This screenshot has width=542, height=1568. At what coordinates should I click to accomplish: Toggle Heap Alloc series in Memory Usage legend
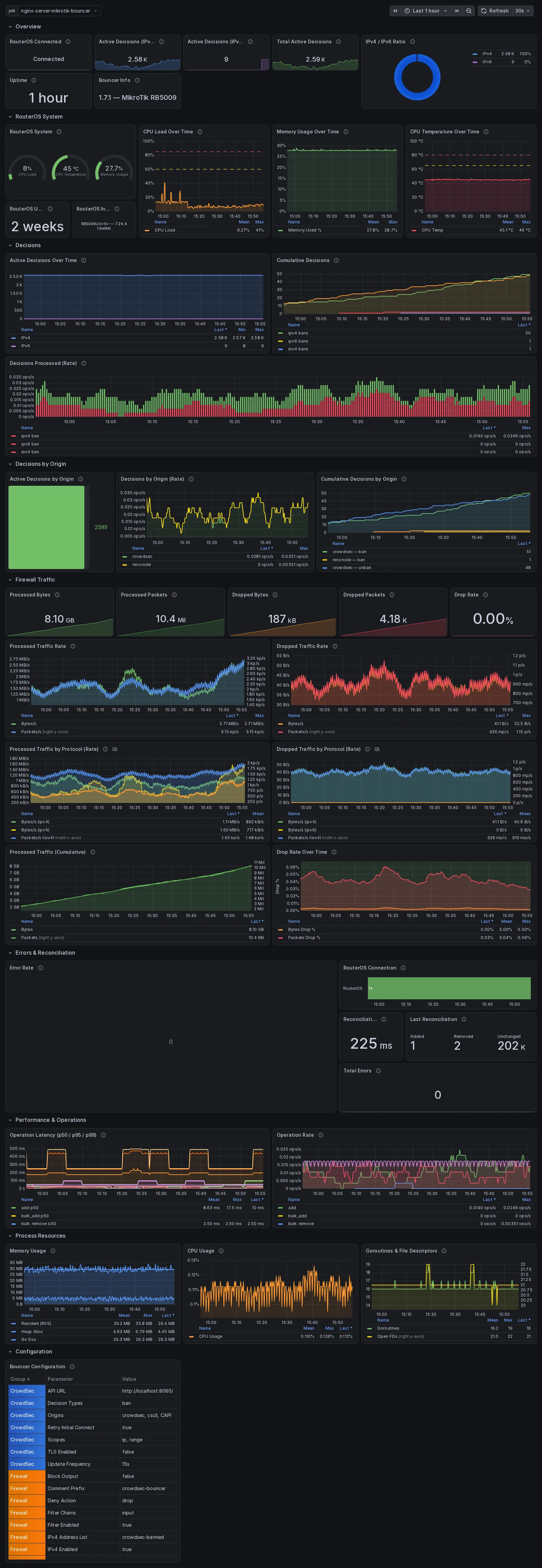32,1332
